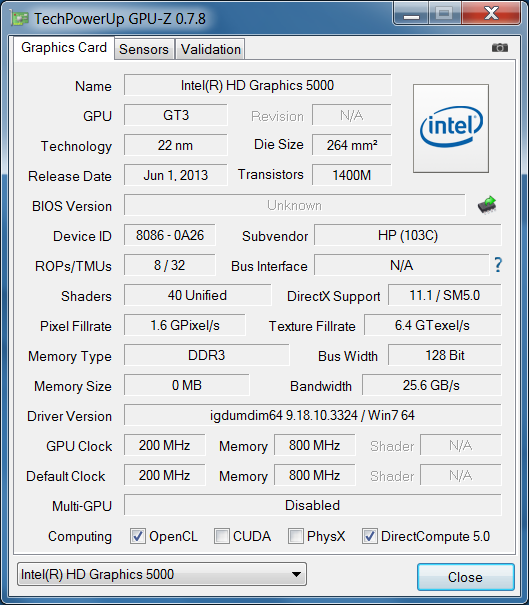Click the Pixel Fillrate value 1.6 GPixel/s
This screenshot has width=529, height=605.
pos(185,326)
